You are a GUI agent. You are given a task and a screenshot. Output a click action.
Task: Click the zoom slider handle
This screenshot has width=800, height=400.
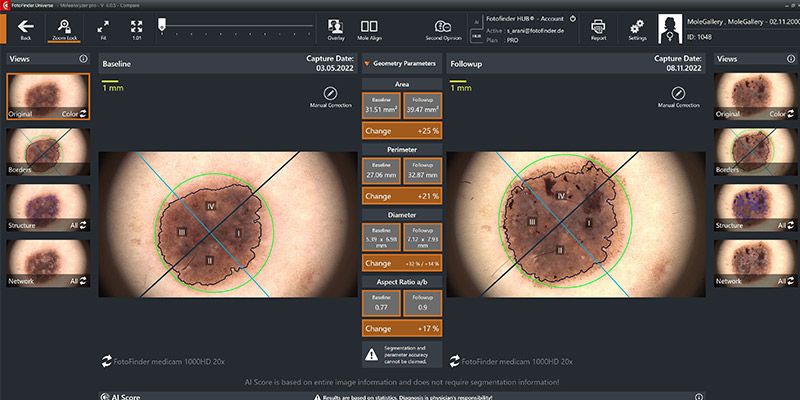pos(161,22)
